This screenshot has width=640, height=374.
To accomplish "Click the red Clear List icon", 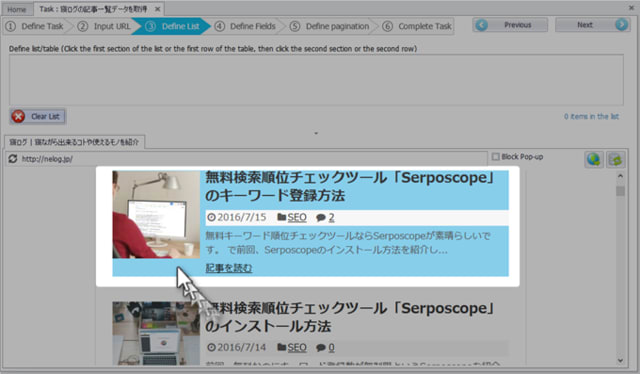I will 18,116.
